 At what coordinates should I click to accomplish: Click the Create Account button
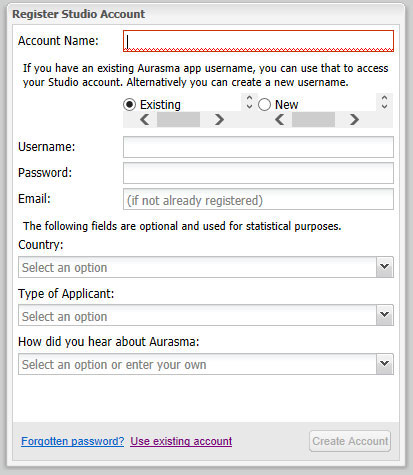pyautogui.click(x=350, y=441)
